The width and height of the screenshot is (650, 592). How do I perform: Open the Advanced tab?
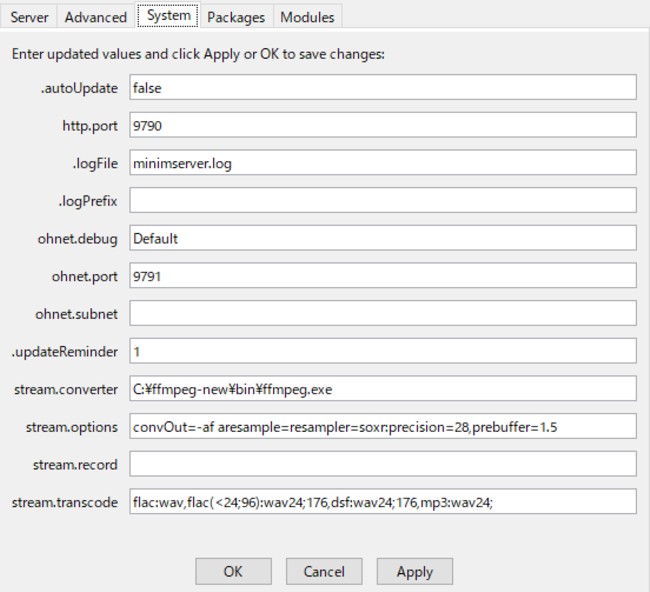(96, 17)
